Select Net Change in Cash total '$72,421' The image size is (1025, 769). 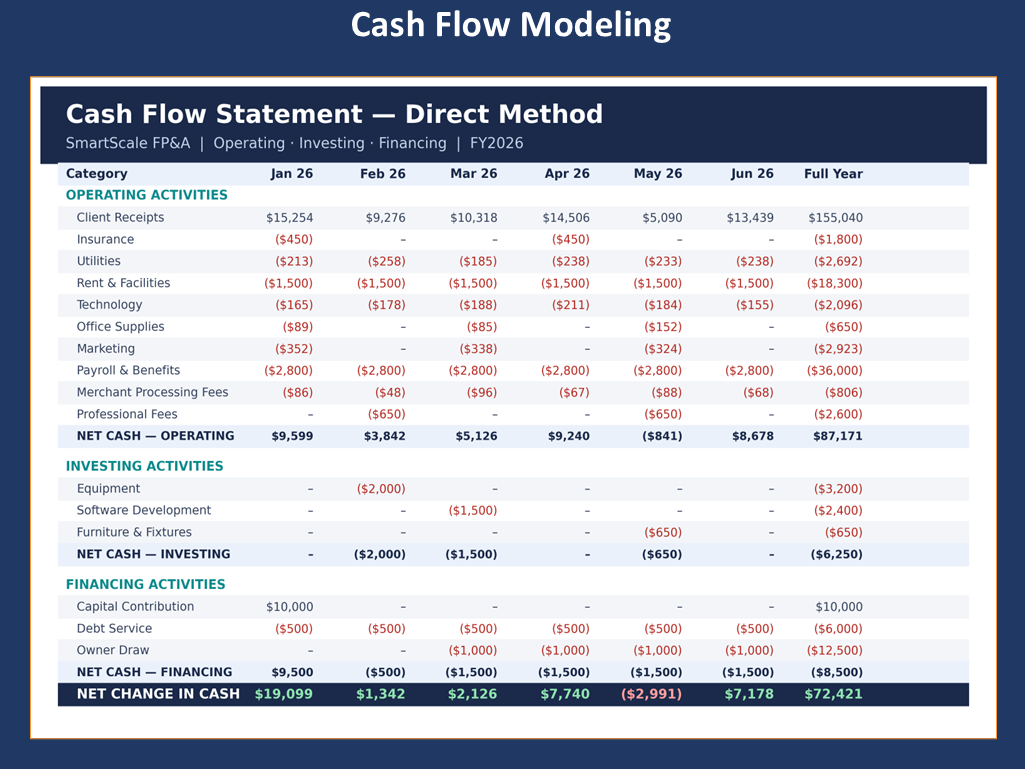(x=833, y=694)
